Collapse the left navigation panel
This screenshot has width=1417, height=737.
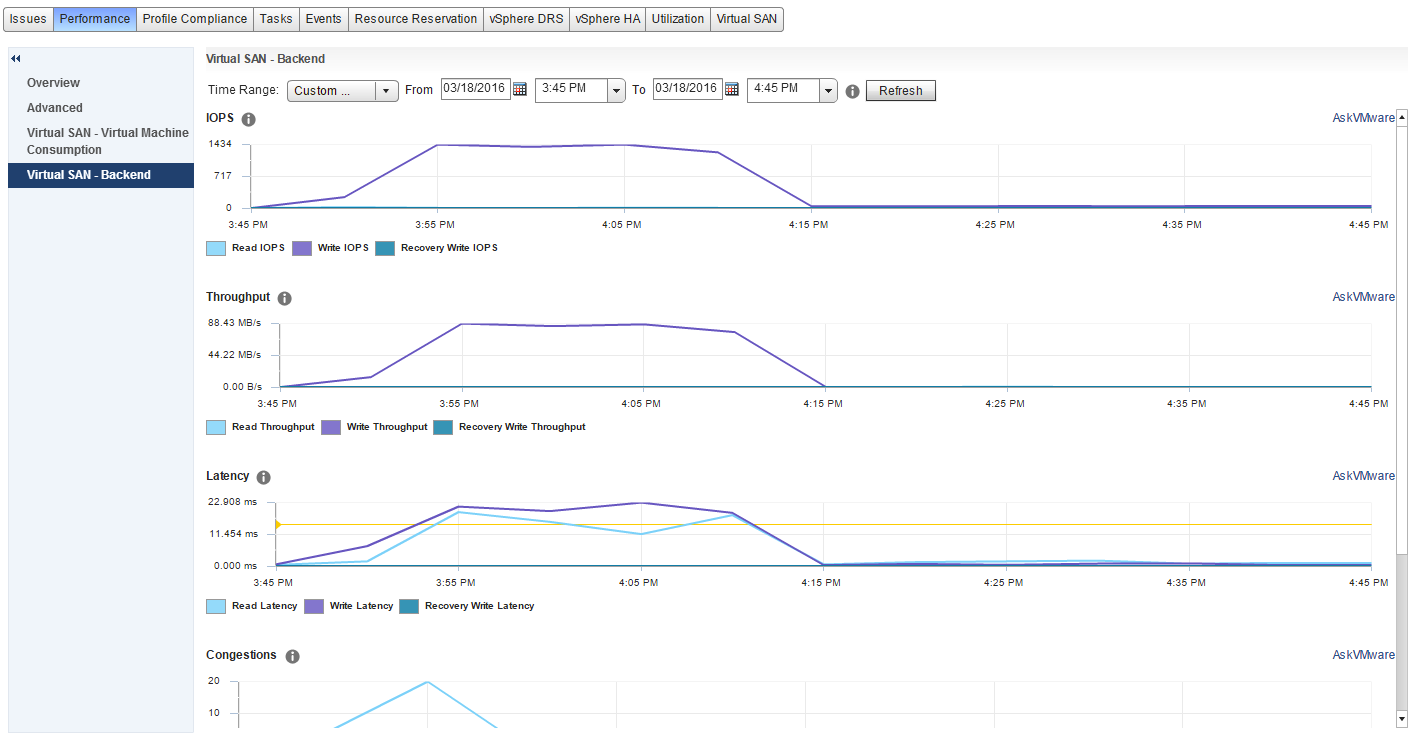pyautogui.click(x=16, y=59)
